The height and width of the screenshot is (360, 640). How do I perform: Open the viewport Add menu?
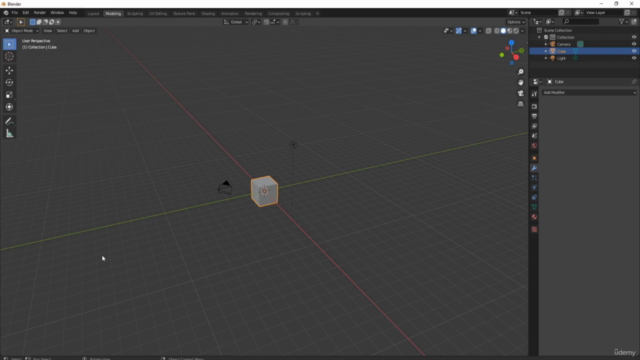76,31
